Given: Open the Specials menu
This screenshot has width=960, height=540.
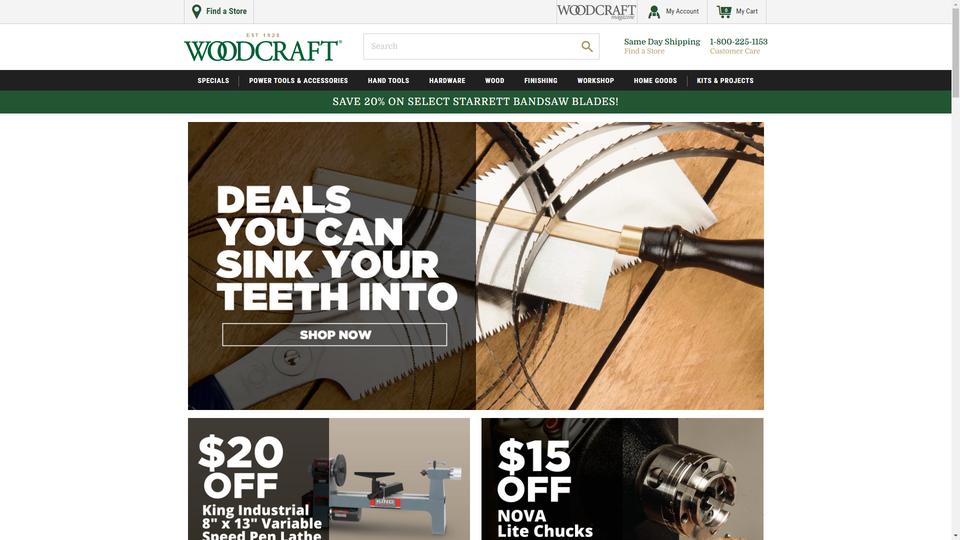Looking at the screenshot, I should (x=213, y=81).
